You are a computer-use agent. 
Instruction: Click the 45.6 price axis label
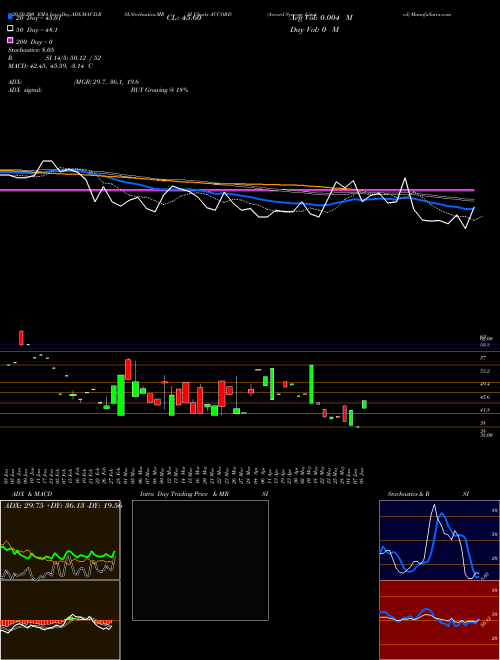click(x=485, y=397)
